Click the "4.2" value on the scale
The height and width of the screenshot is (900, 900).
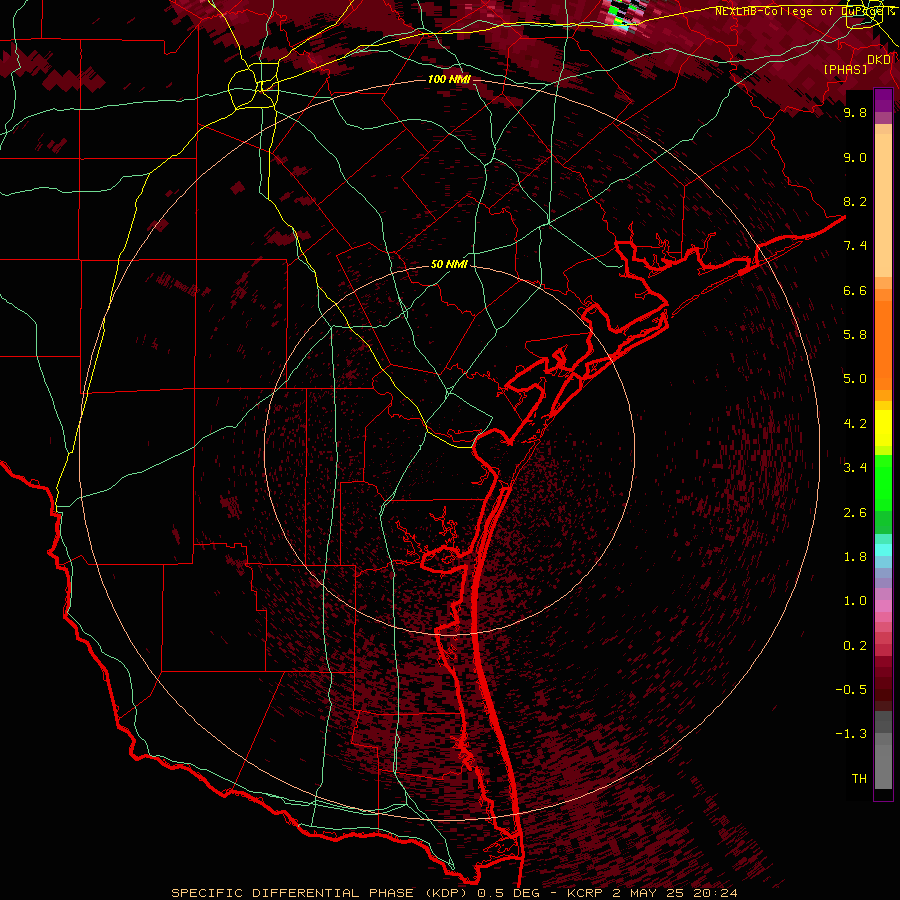(855, 424)
